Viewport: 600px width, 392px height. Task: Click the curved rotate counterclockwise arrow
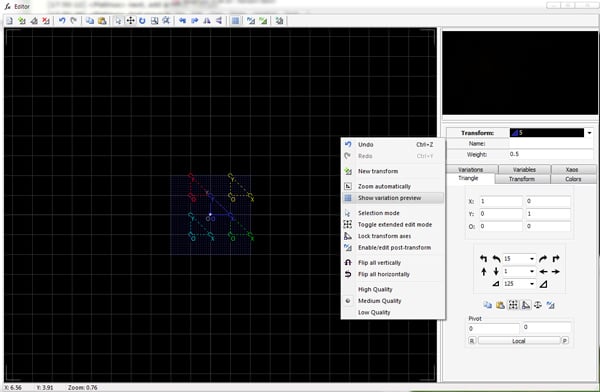tap(496, 259)
